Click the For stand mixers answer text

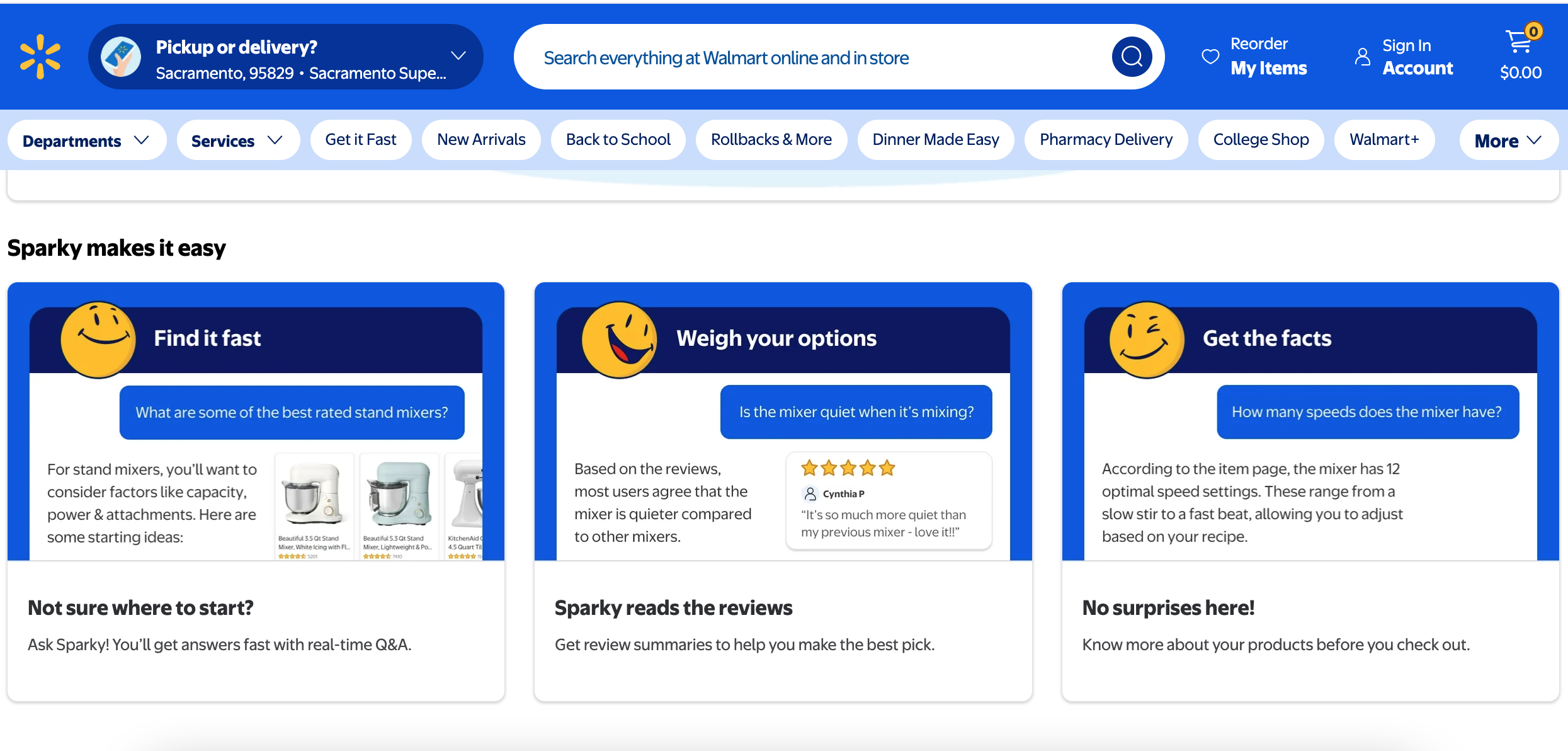(152, 503)
